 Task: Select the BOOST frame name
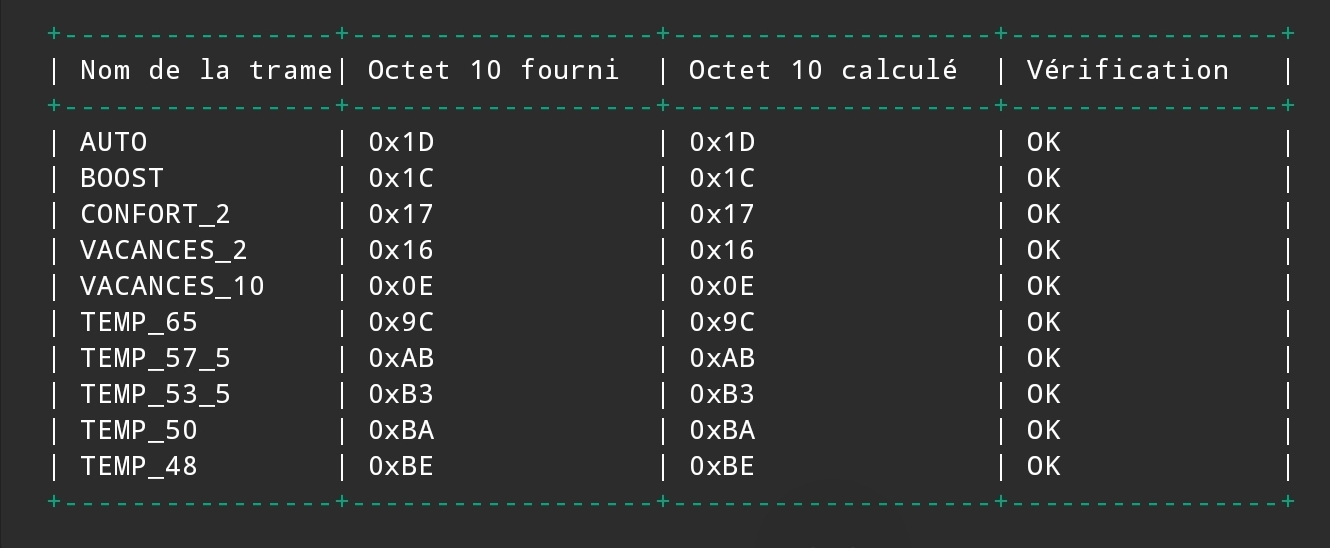[x=121, y=178]
